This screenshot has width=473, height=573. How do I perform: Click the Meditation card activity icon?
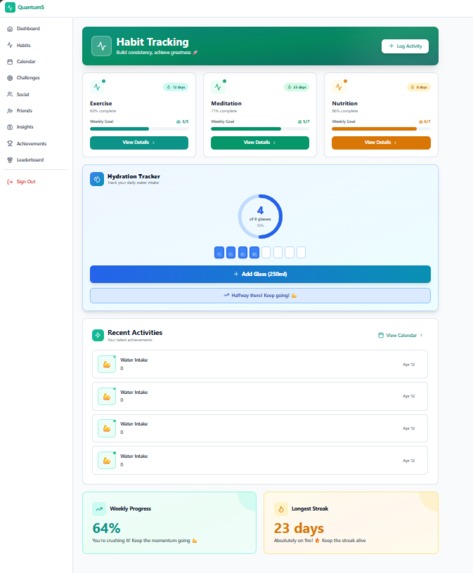(218, 87)
